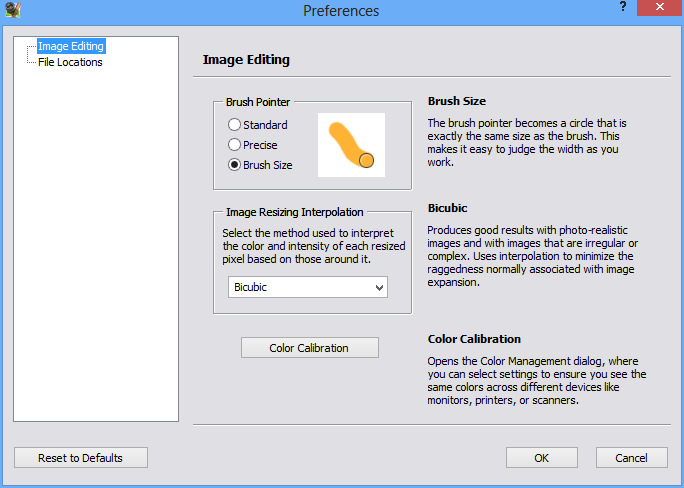Image resolution: width=684 pixels, height=488 pixels.
Task: Close the Preferences window with the red X
Action: tap(659, 8)
